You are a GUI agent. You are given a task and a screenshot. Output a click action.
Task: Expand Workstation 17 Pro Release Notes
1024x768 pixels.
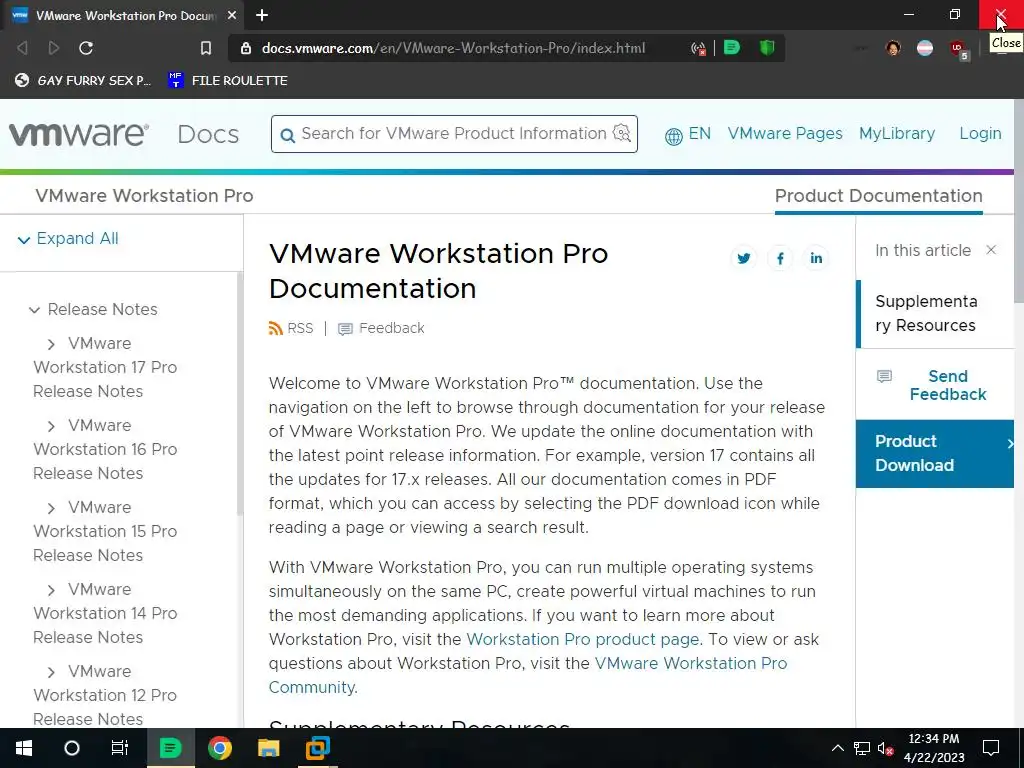[51, 344]
